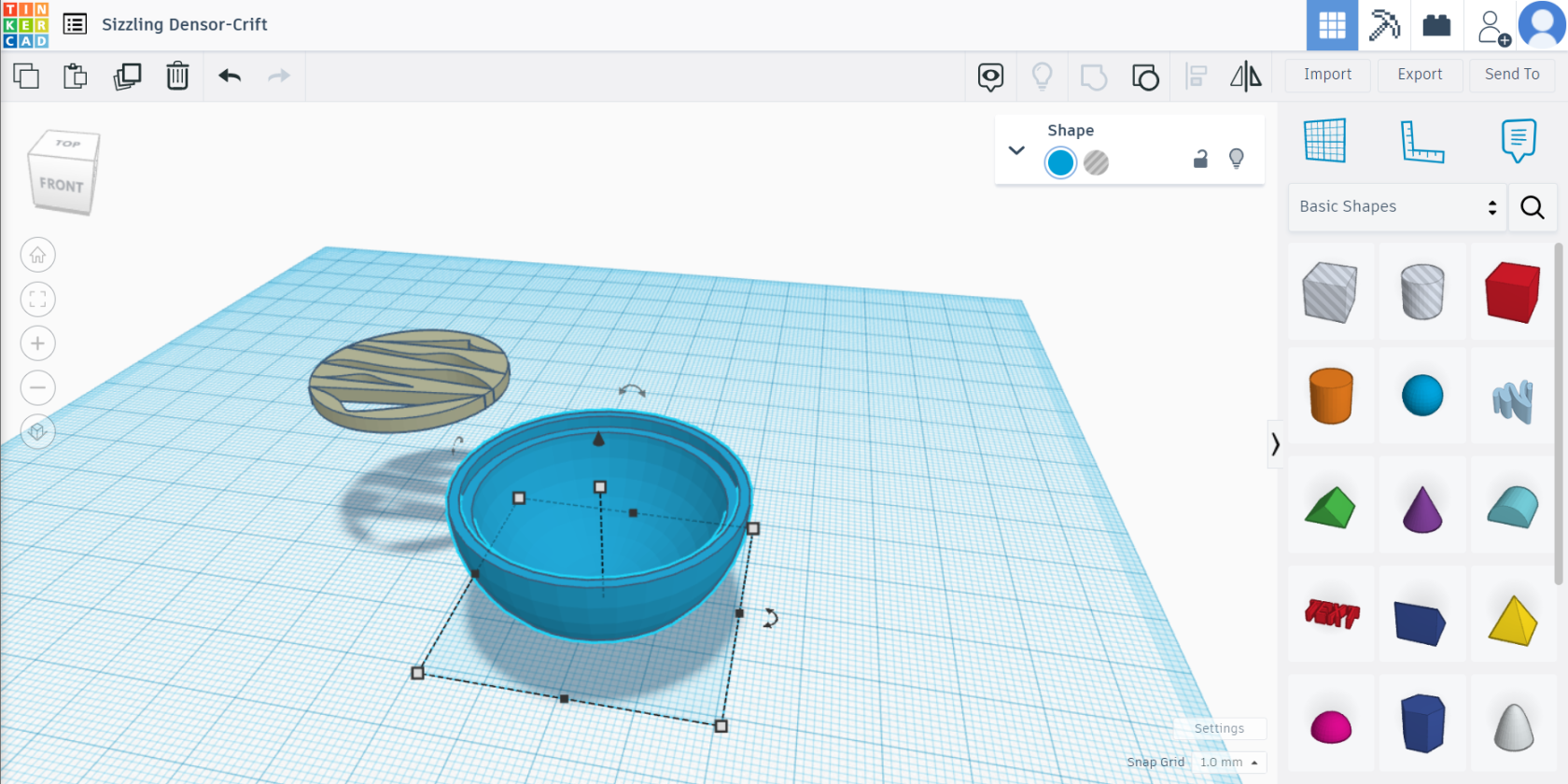Pick the red Text shape
The image size is (1568, 784).
pos(1331,613)
